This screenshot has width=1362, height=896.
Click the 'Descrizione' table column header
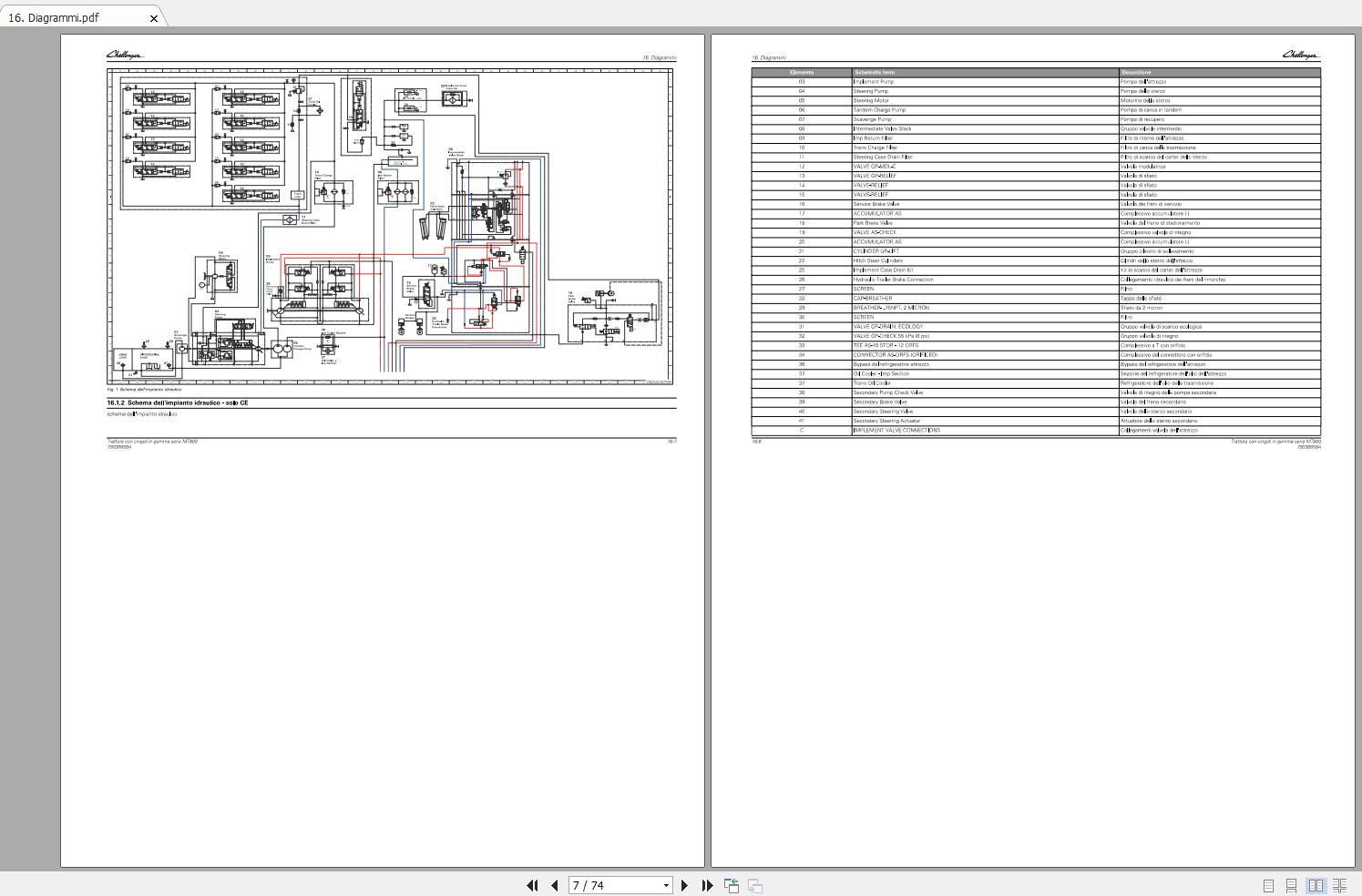1136,72
